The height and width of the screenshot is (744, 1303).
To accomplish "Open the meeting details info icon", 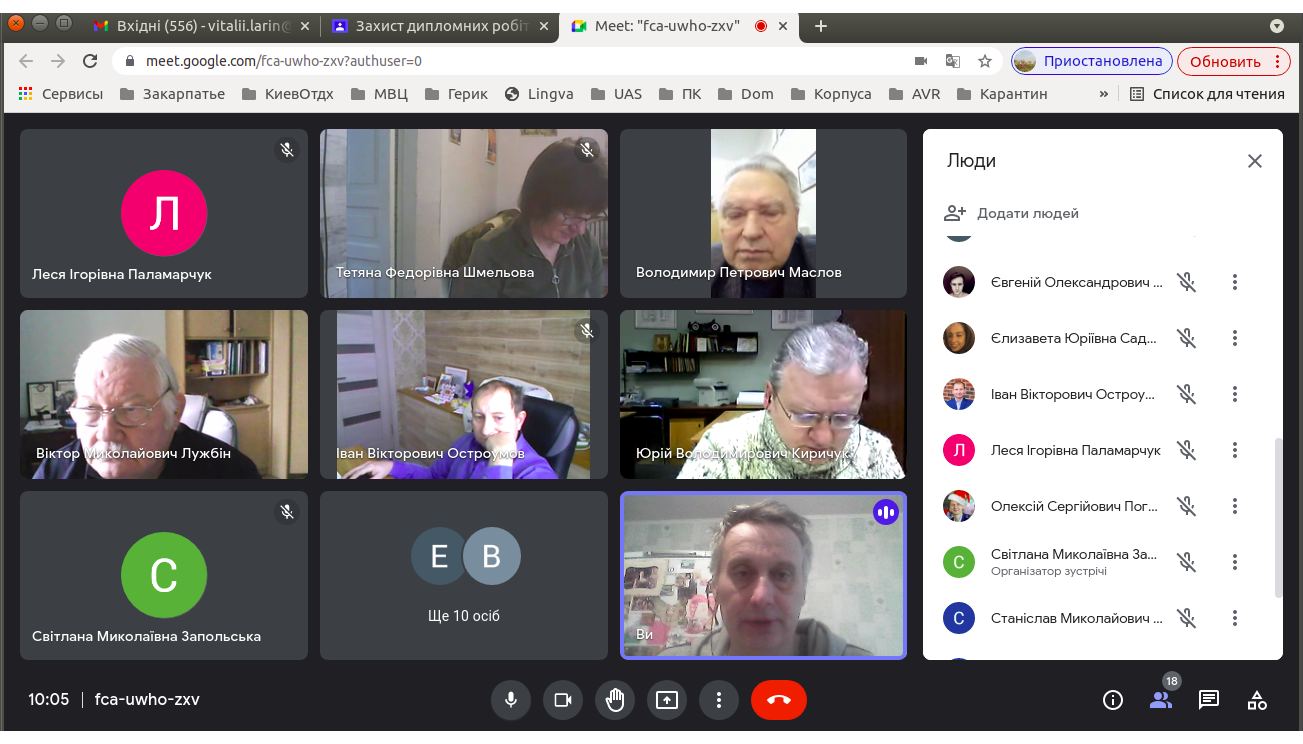I will pos(1113,700).
